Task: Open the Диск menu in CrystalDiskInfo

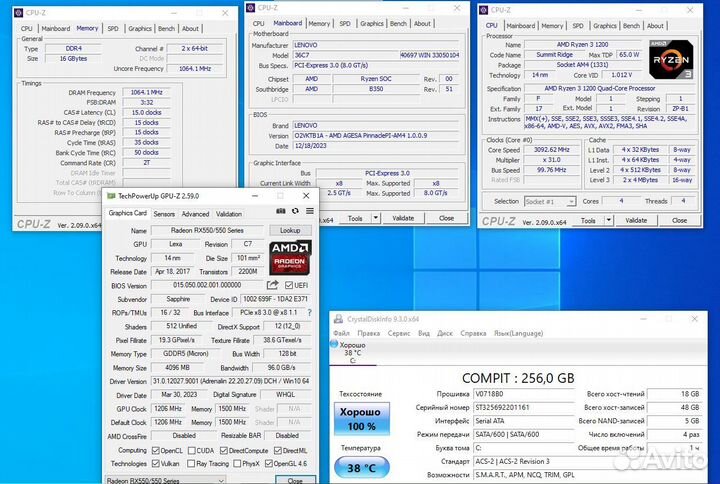Action: pos(444,333)
